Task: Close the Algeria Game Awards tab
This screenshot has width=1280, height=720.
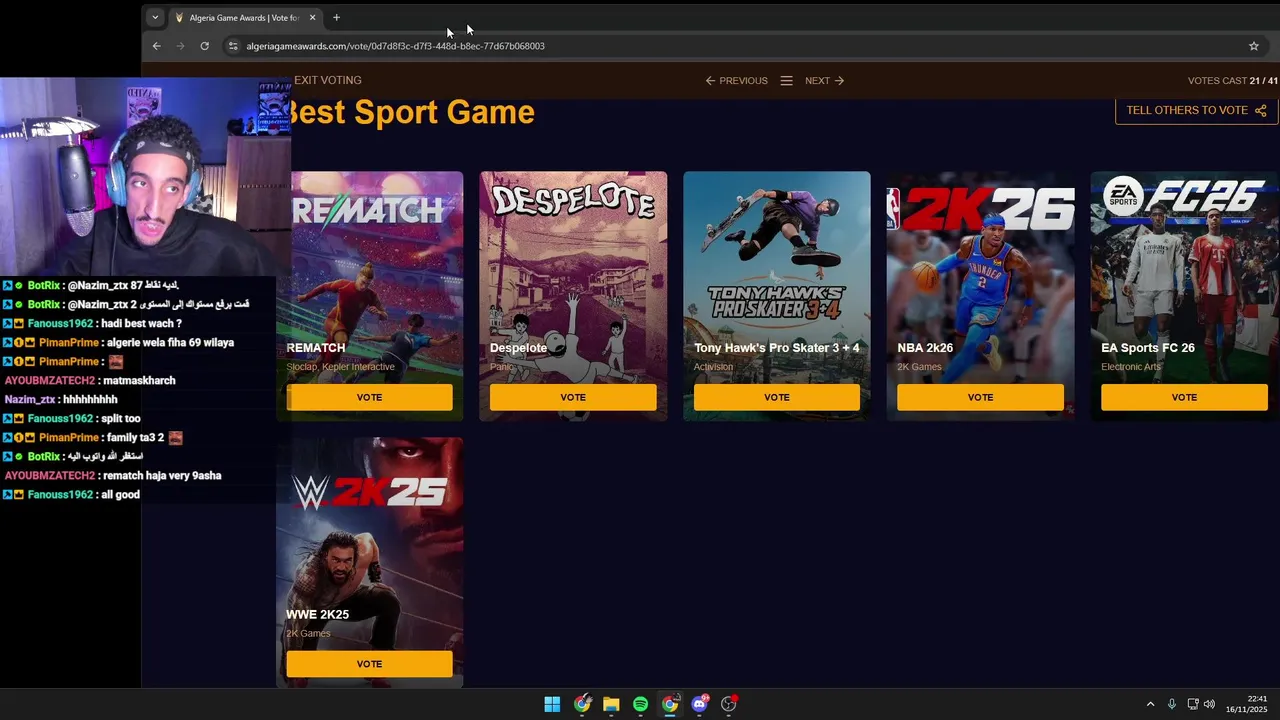Action: (x=313, y=18)
